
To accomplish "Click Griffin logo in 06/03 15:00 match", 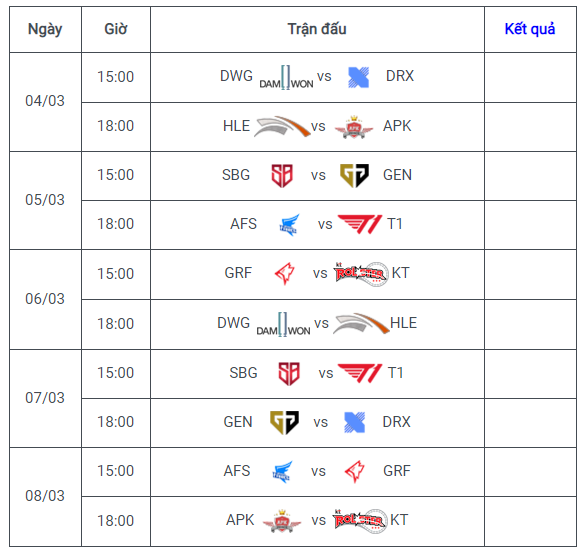I will point(285,274).
